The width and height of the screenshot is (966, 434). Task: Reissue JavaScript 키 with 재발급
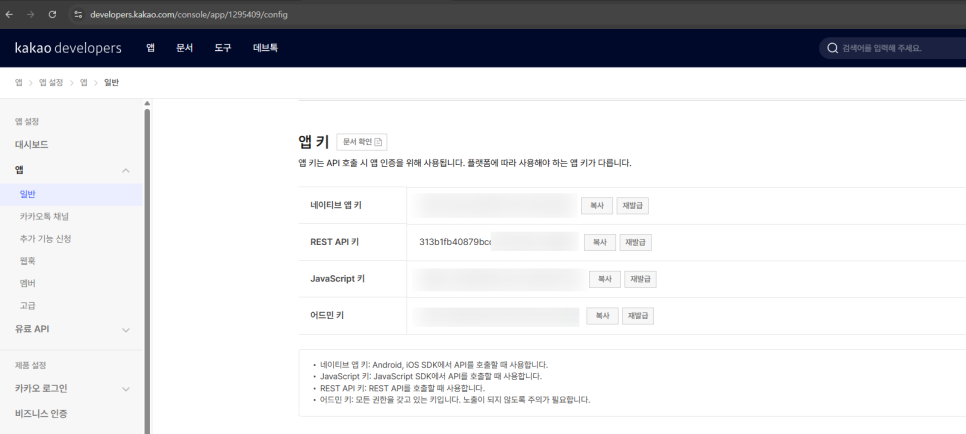pyautogui.click(x=641, y=279)
